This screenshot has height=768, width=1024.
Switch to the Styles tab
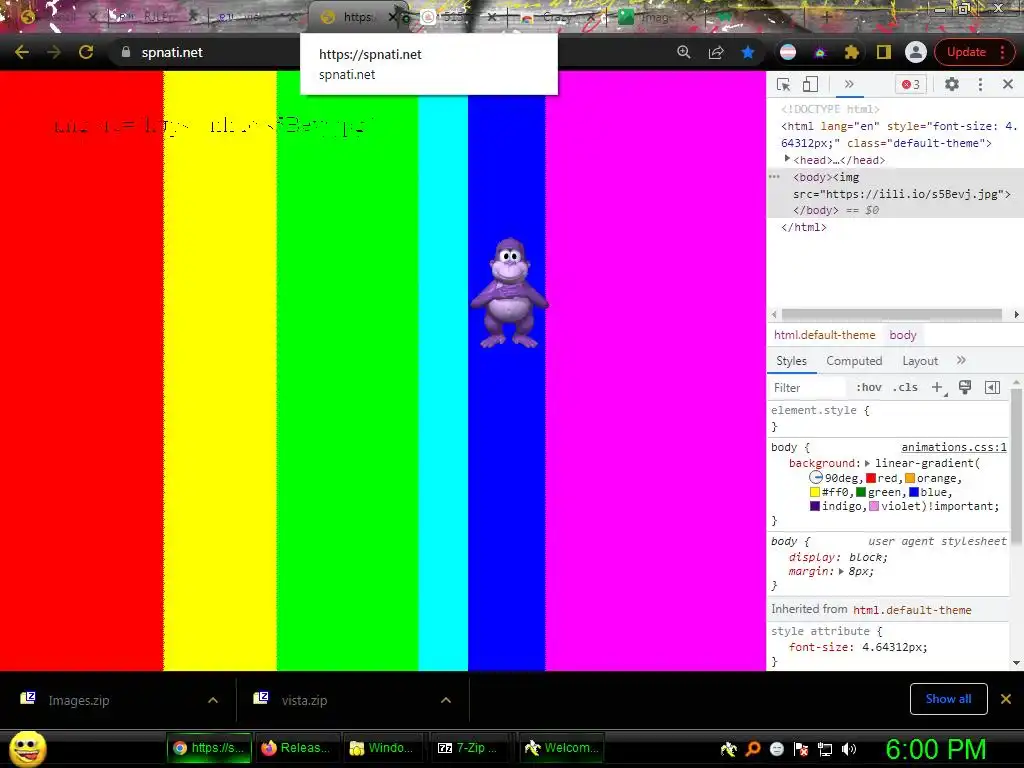[x=792, y=361]
